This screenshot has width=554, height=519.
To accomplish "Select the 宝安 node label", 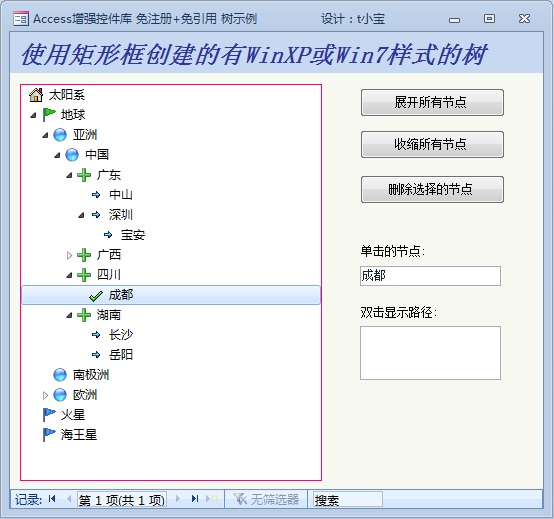I will pos(133,235).
